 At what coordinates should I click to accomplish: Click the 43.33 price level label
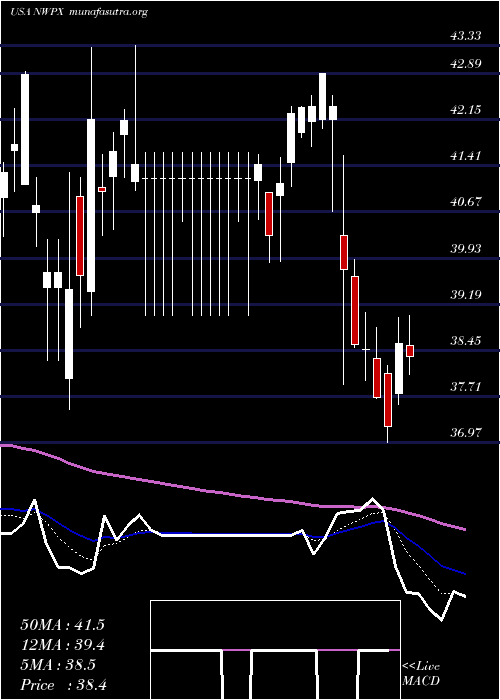coord(466,36)
